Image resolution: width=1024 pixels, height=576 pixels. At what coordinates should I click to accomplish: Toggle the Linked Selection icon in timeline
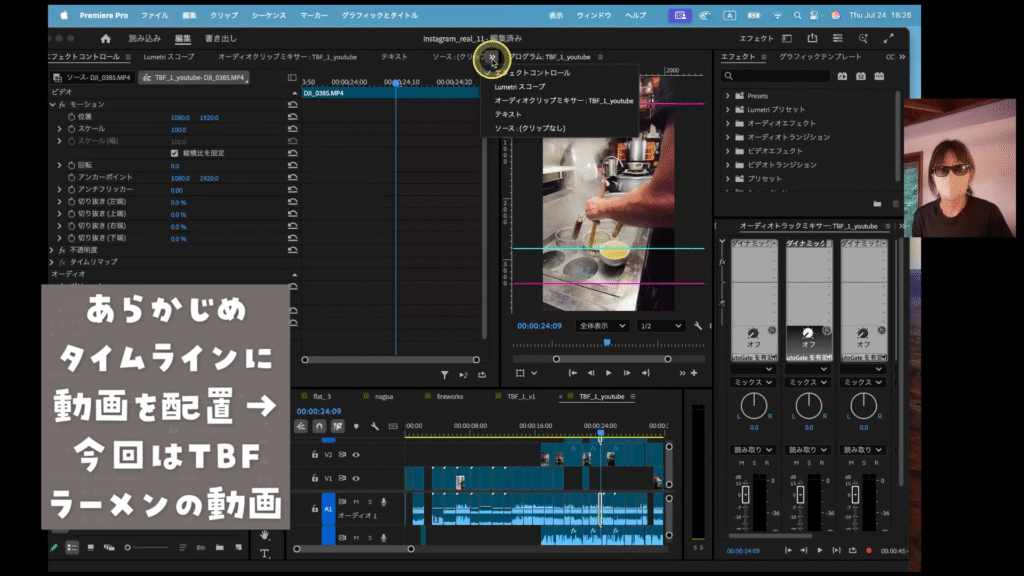tap(338, 426)
